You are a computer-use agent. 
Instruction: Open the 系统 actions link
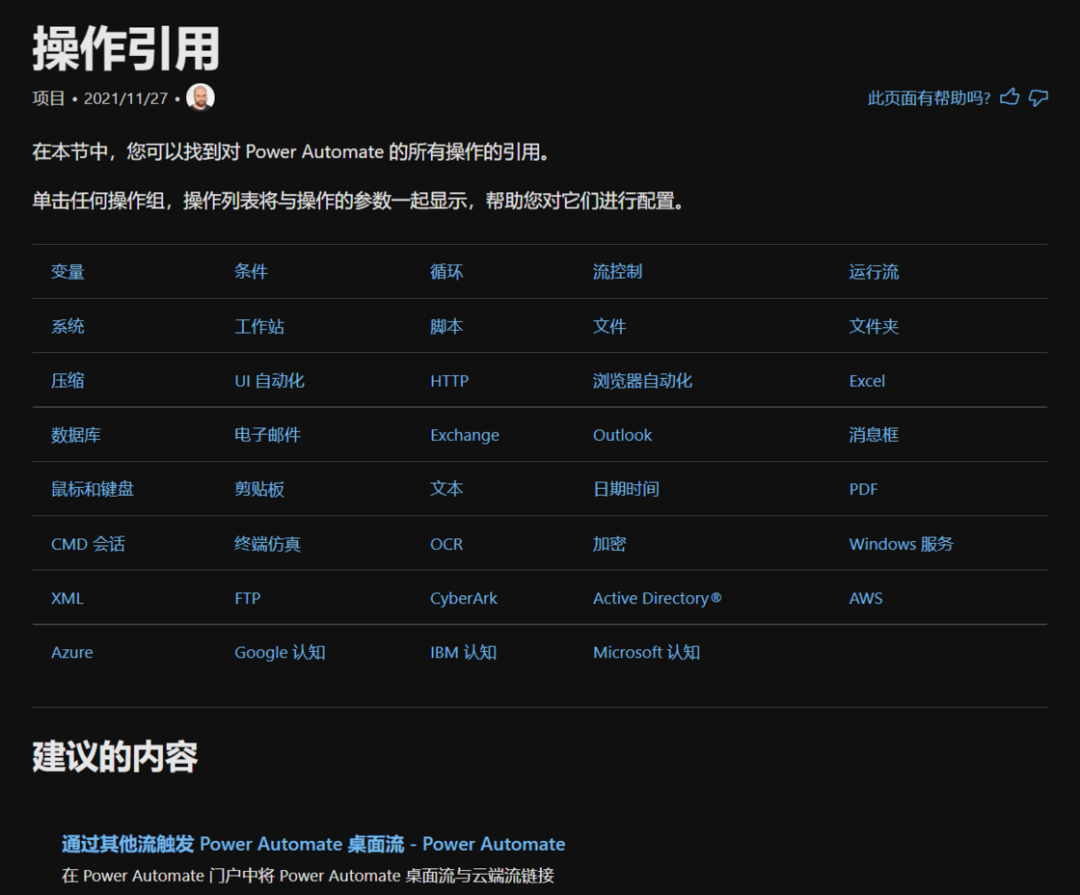coord(68,326)
